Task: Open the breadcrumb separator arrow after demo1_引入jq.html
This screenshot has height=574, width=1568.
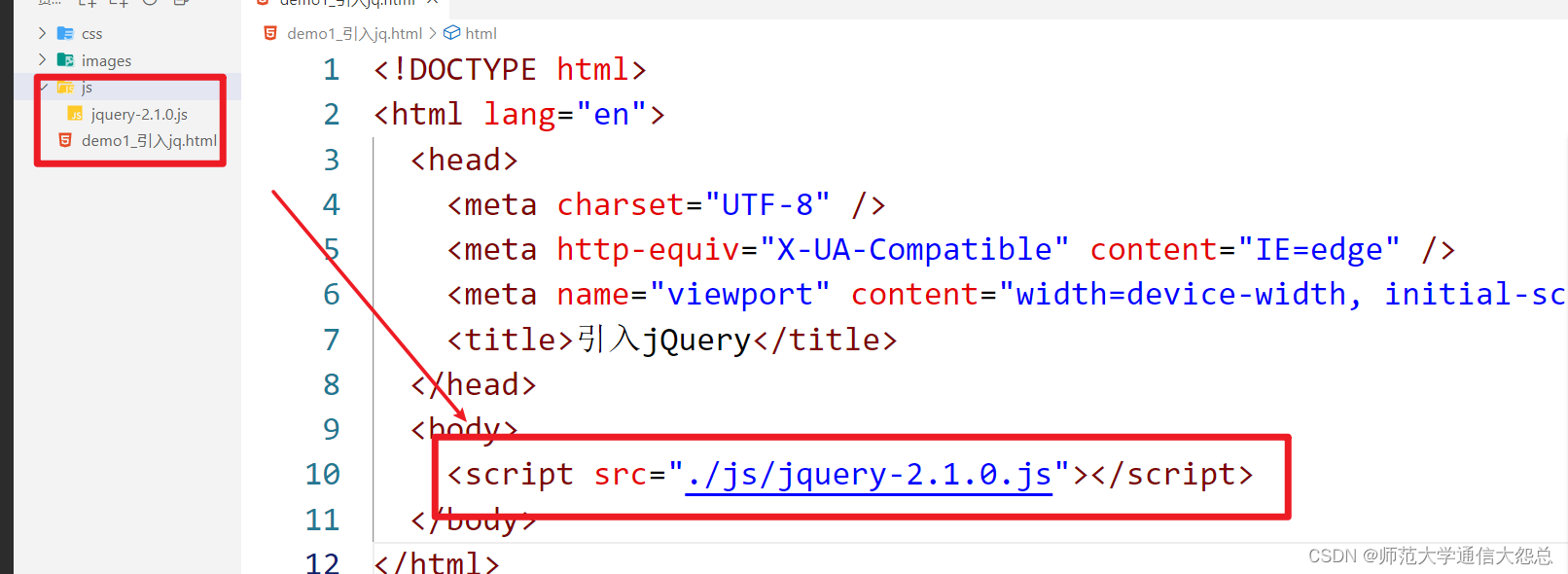Action: click(433, 33)
